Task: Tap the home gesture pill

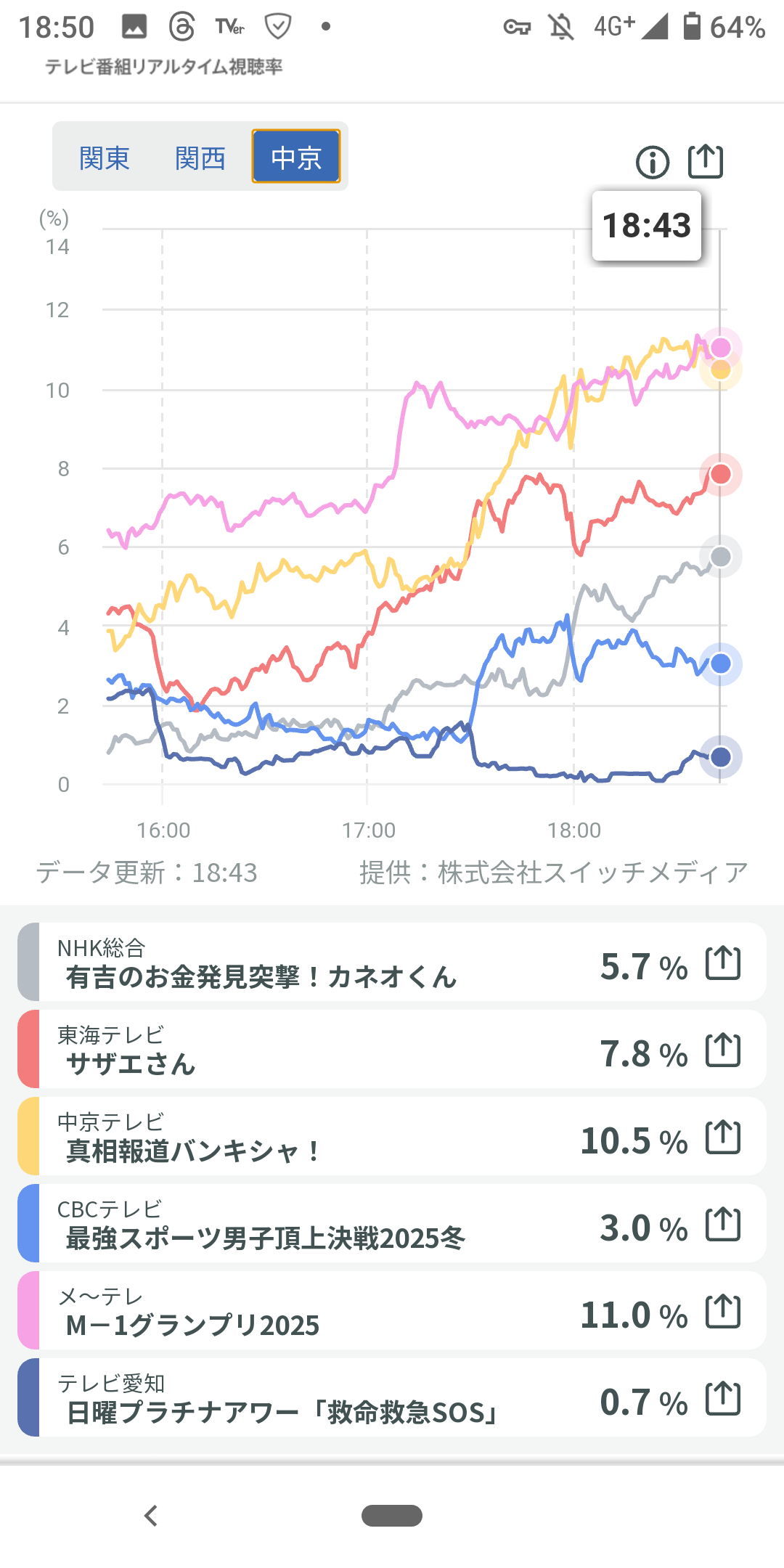Action: [x=392, y=1516]
